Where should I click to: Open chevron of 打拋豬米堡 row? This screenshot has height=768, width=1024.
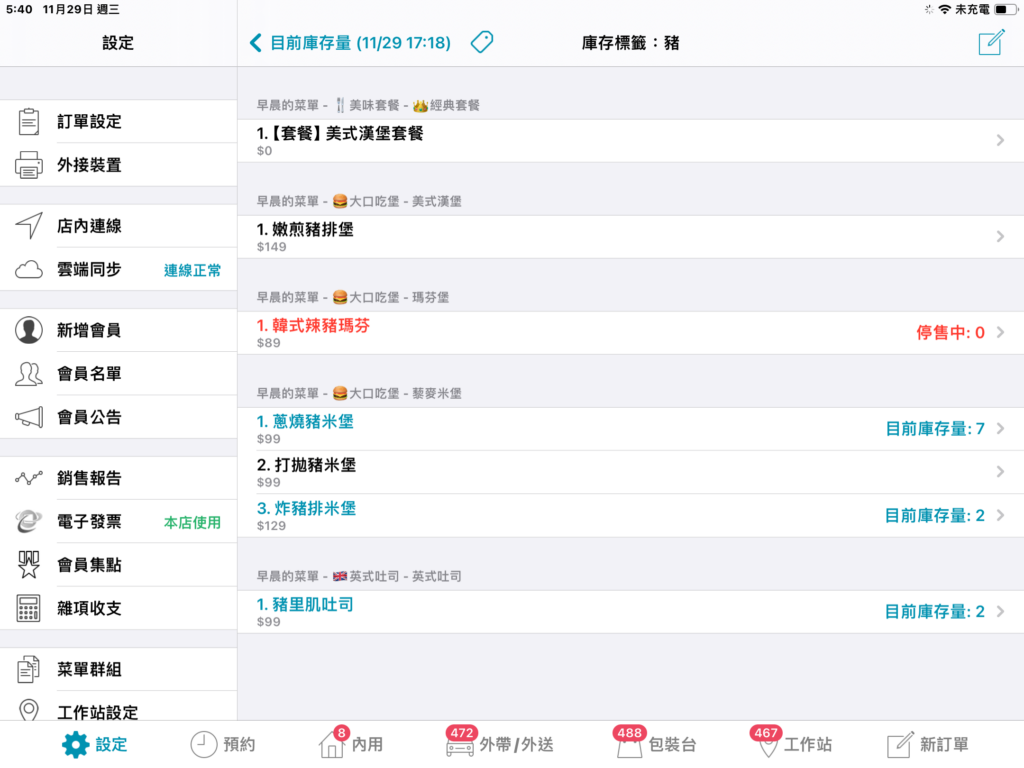1000,472
